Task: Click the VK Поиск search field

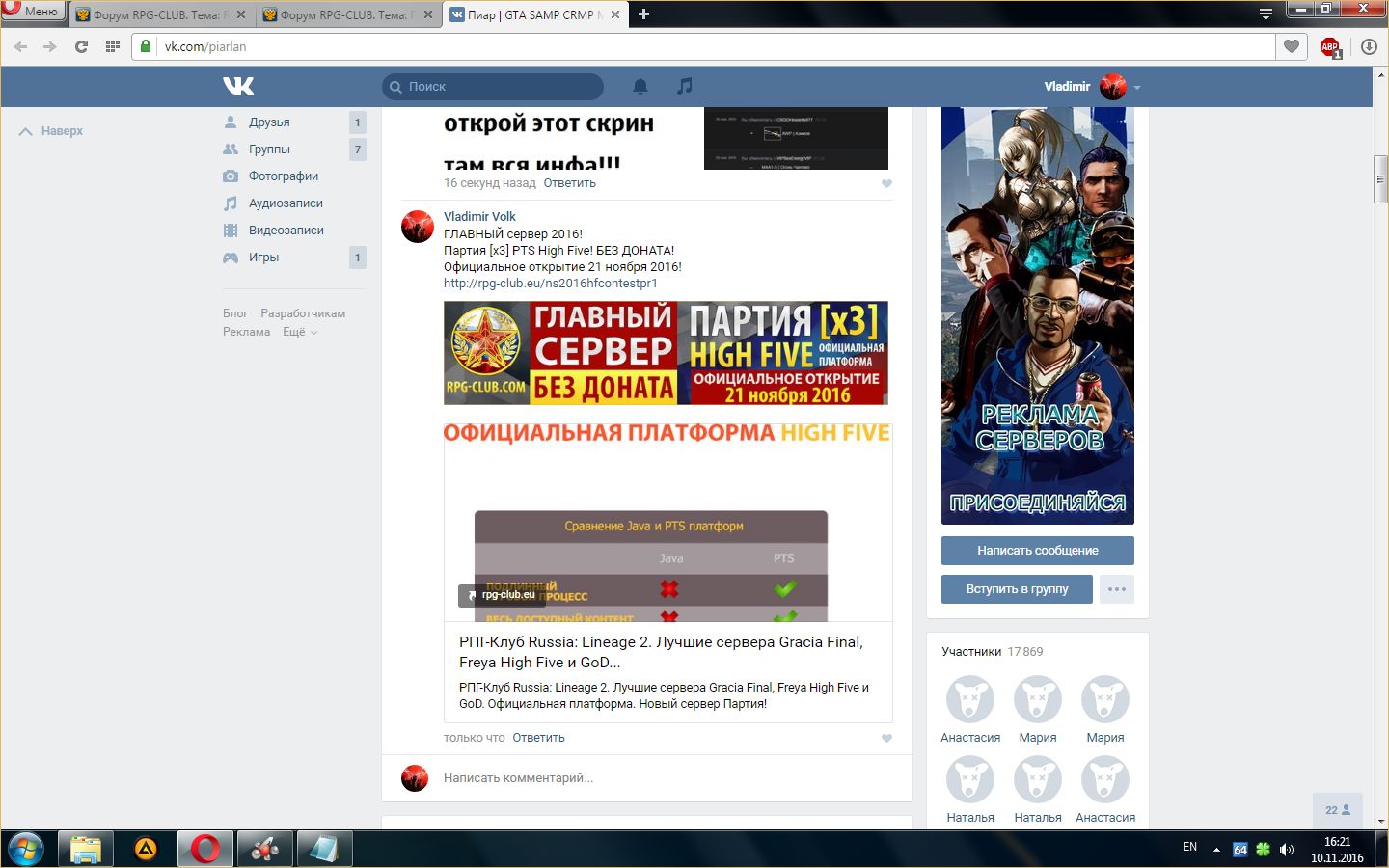Action: pos(493,86)
